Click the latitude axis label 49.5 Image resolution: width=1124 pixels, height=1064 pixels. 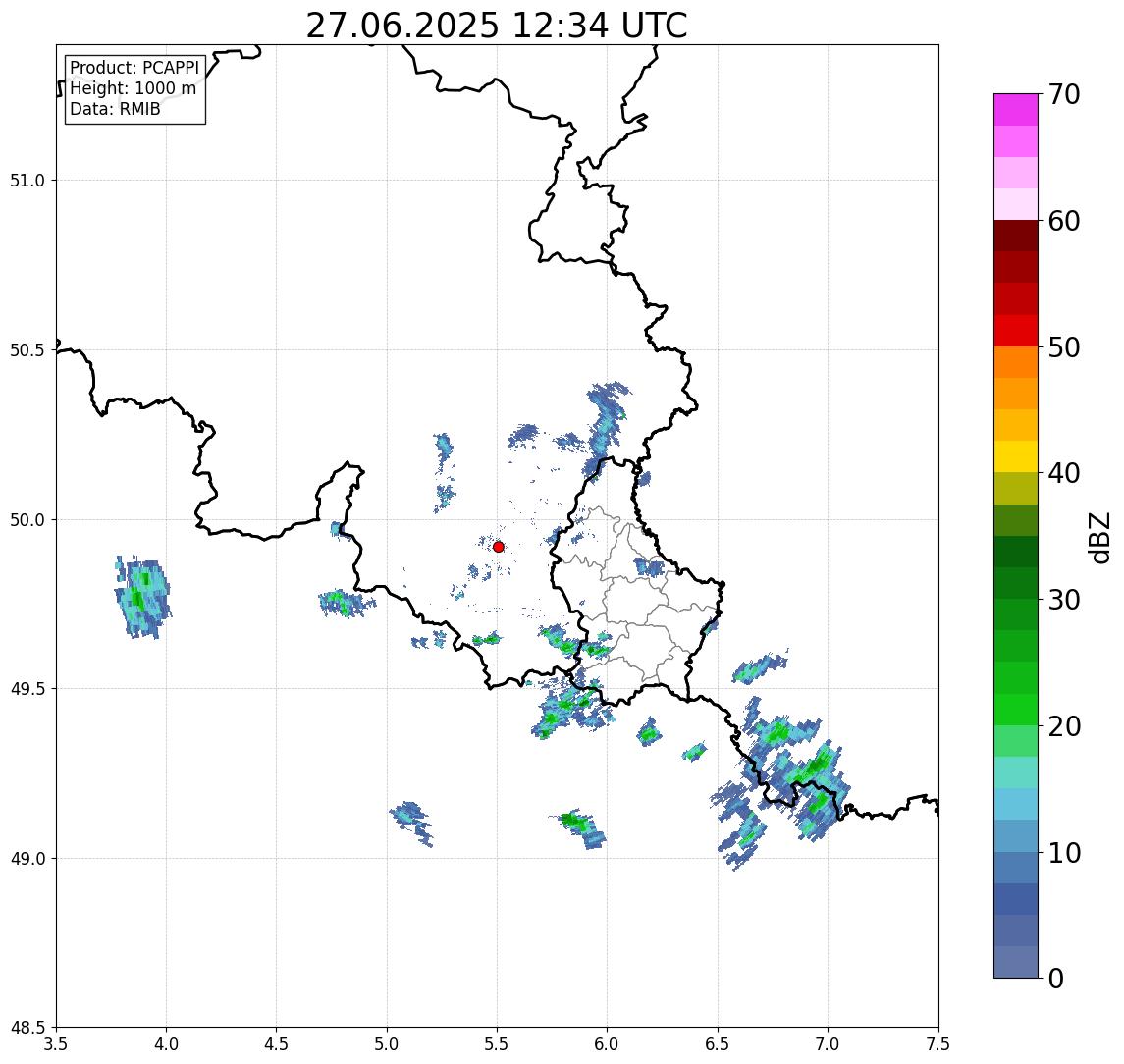(27, 689)
